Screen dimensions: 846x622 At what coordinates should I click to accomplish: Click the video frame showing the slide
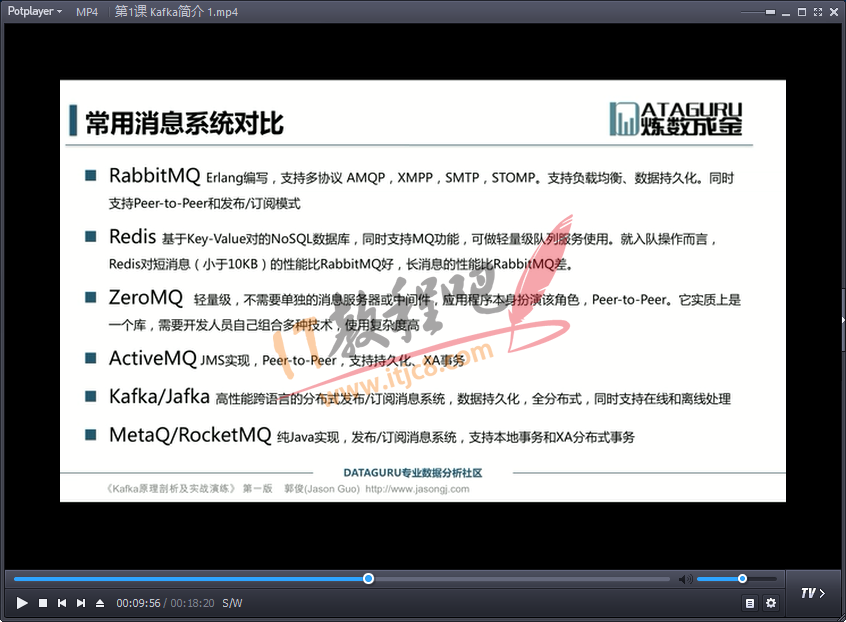pos(422,291)
